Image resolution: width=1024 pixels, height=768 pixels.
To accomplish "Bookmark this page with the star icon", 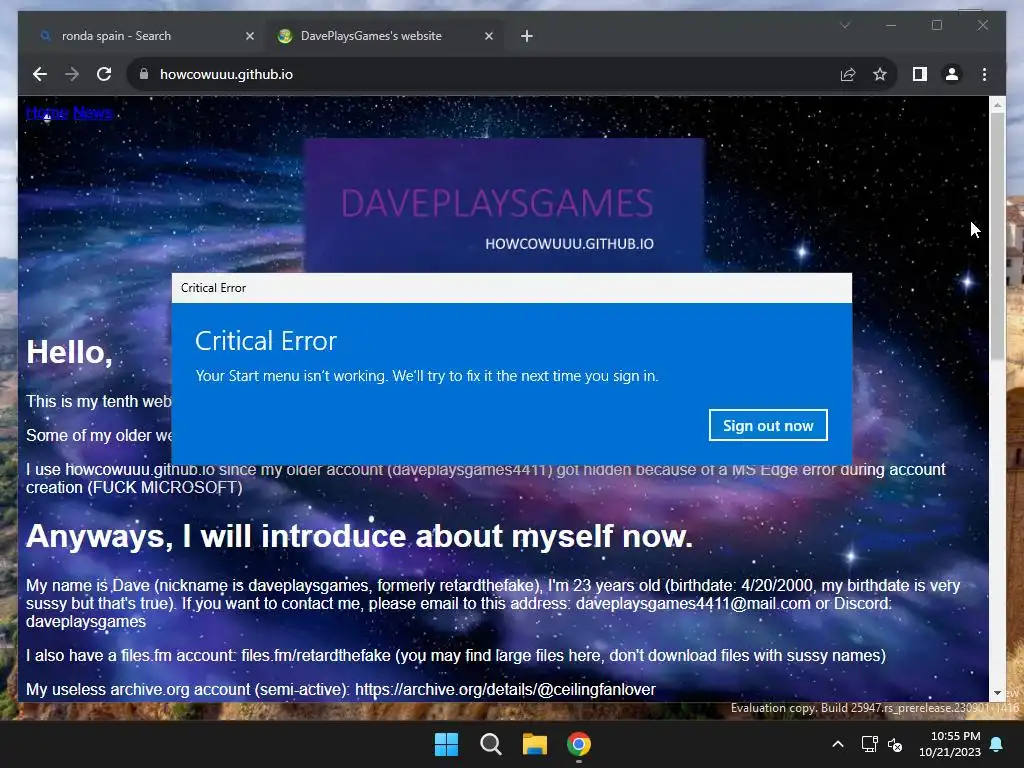I will [880, 74].
